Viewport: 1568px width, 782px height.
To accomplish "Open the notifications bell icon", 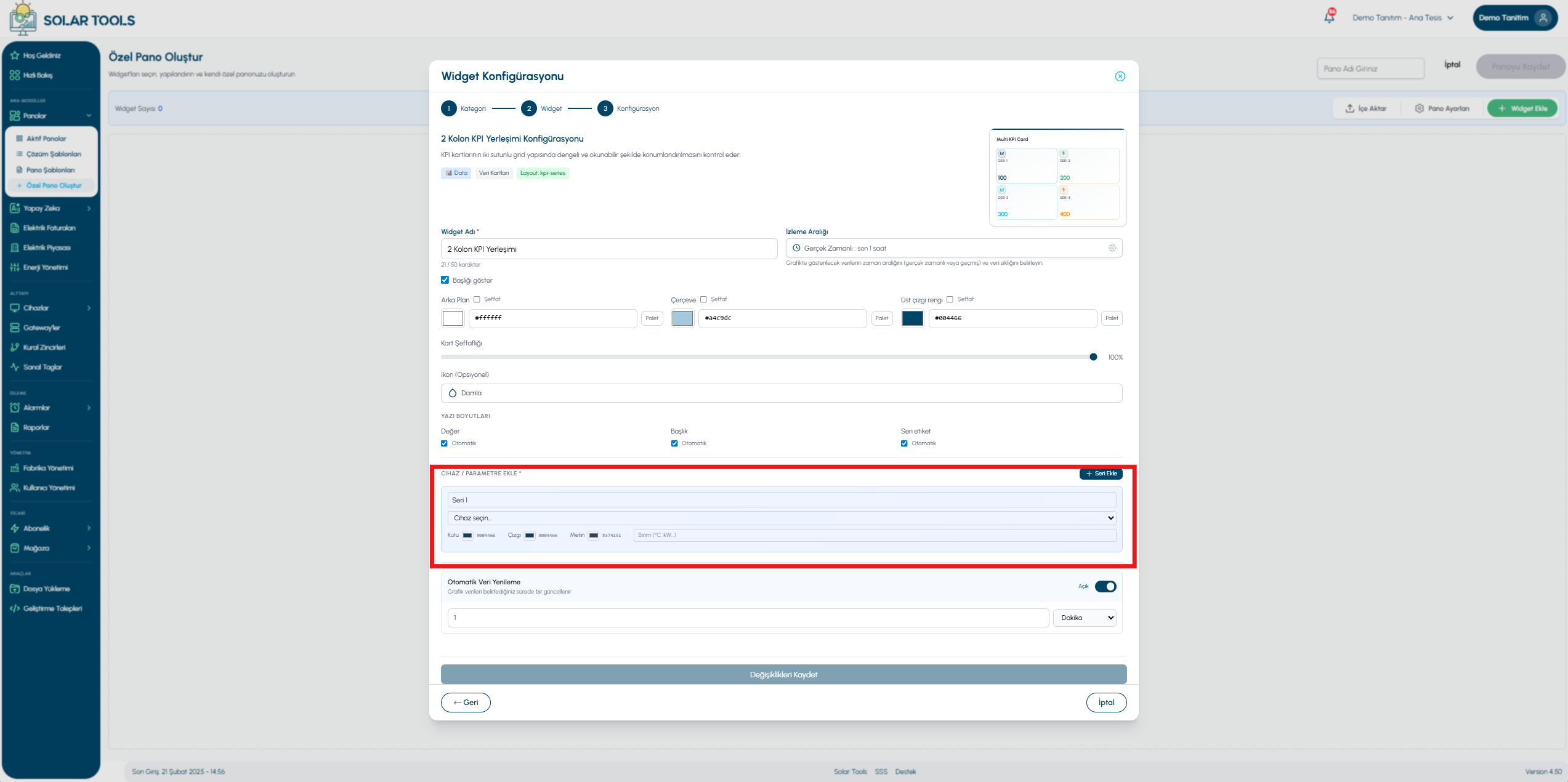I will [1329, 17].
